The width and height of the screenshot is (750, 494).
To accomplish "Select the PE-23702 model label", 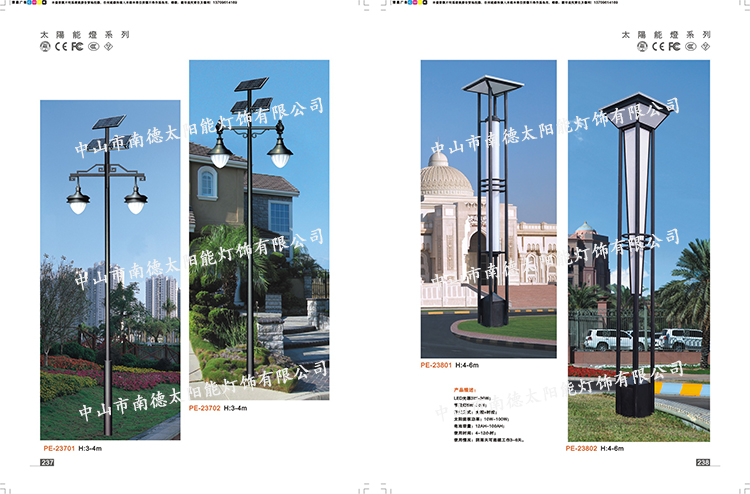I will [x=204, y=408].
